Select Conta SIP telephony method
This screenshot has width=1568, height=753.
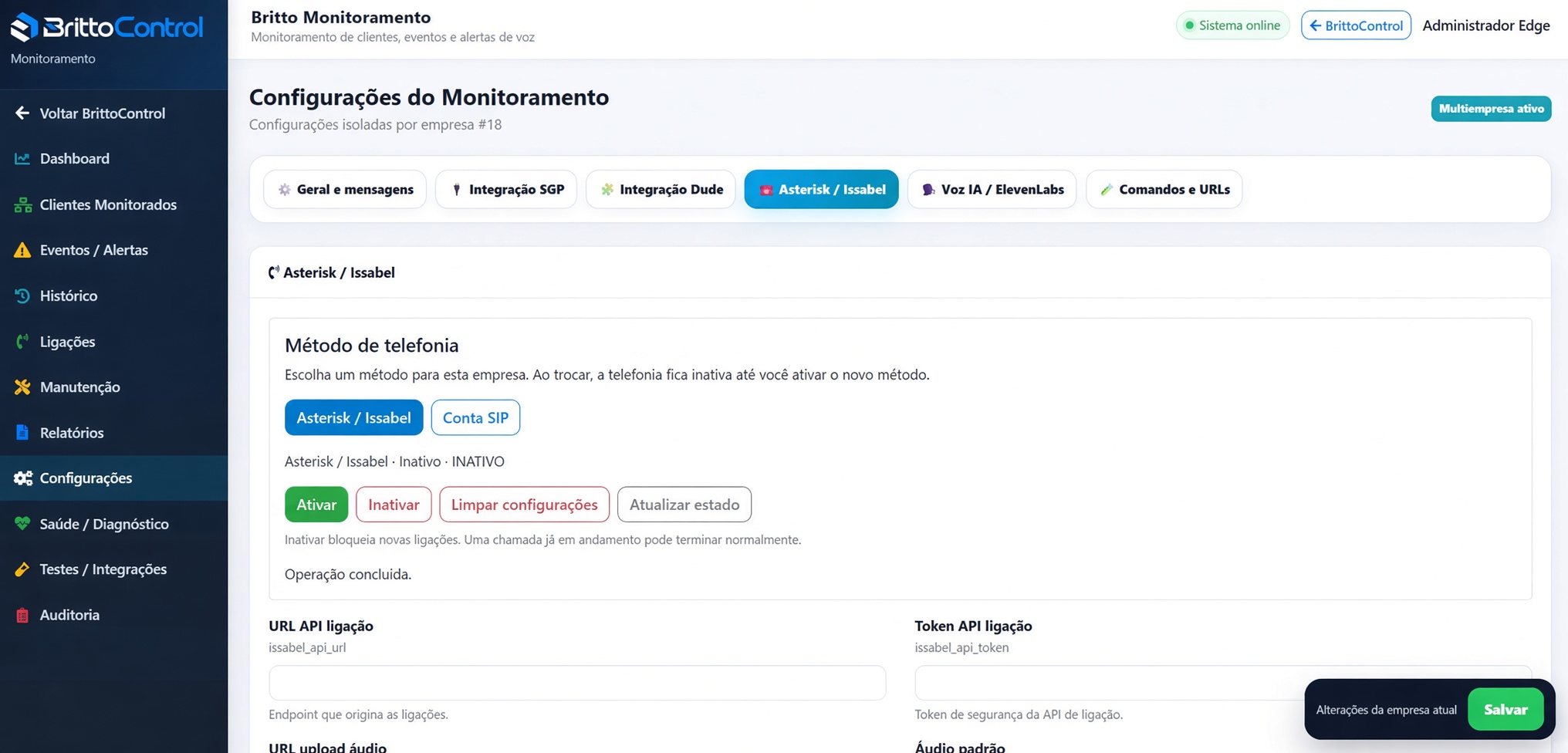pos(475,417)
